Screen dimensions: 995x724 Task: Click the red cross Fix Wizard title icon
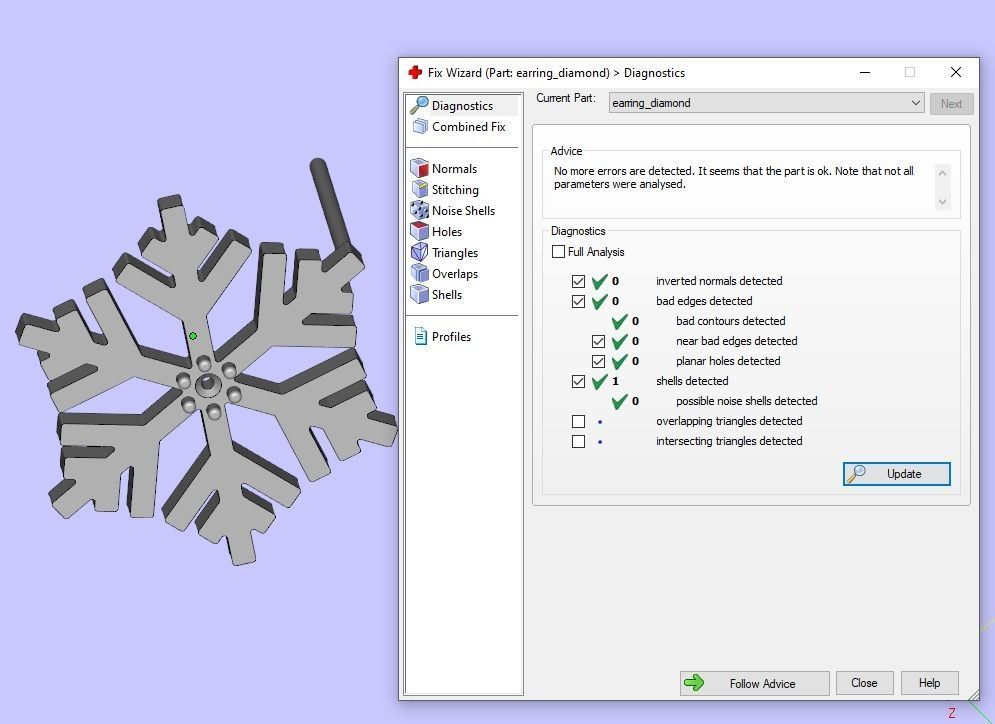[416, 72]
